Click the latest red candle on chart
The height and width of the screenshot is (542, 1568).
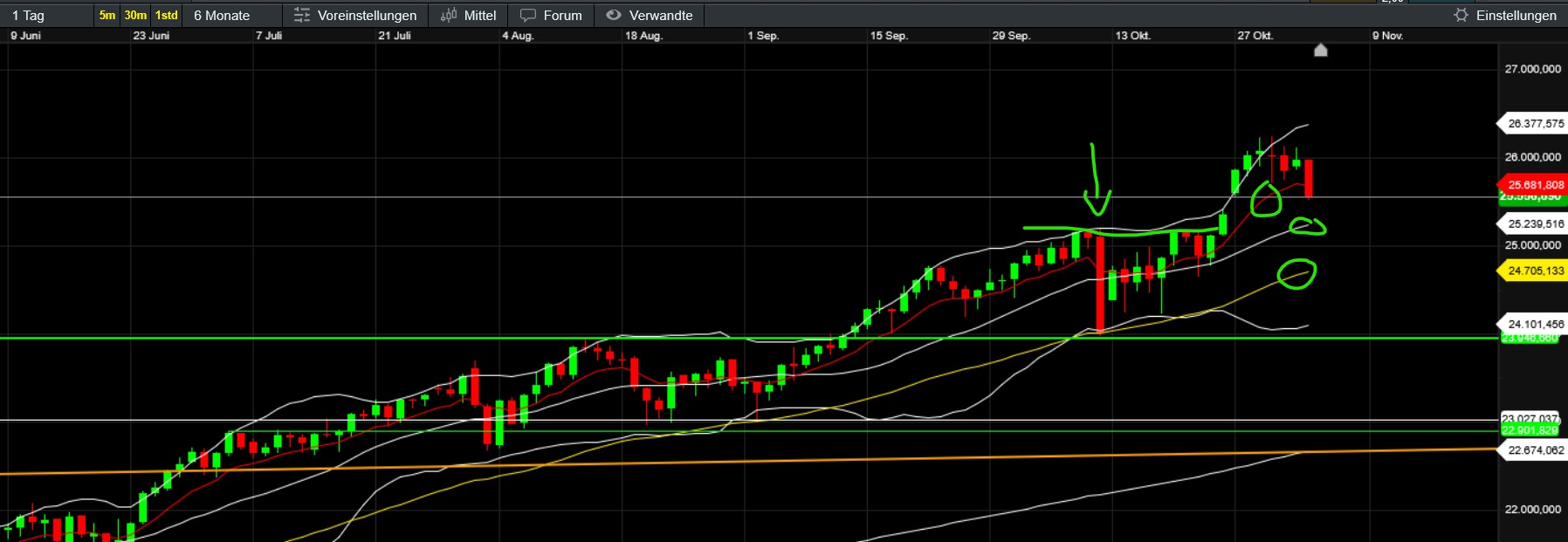(1309, 178)
